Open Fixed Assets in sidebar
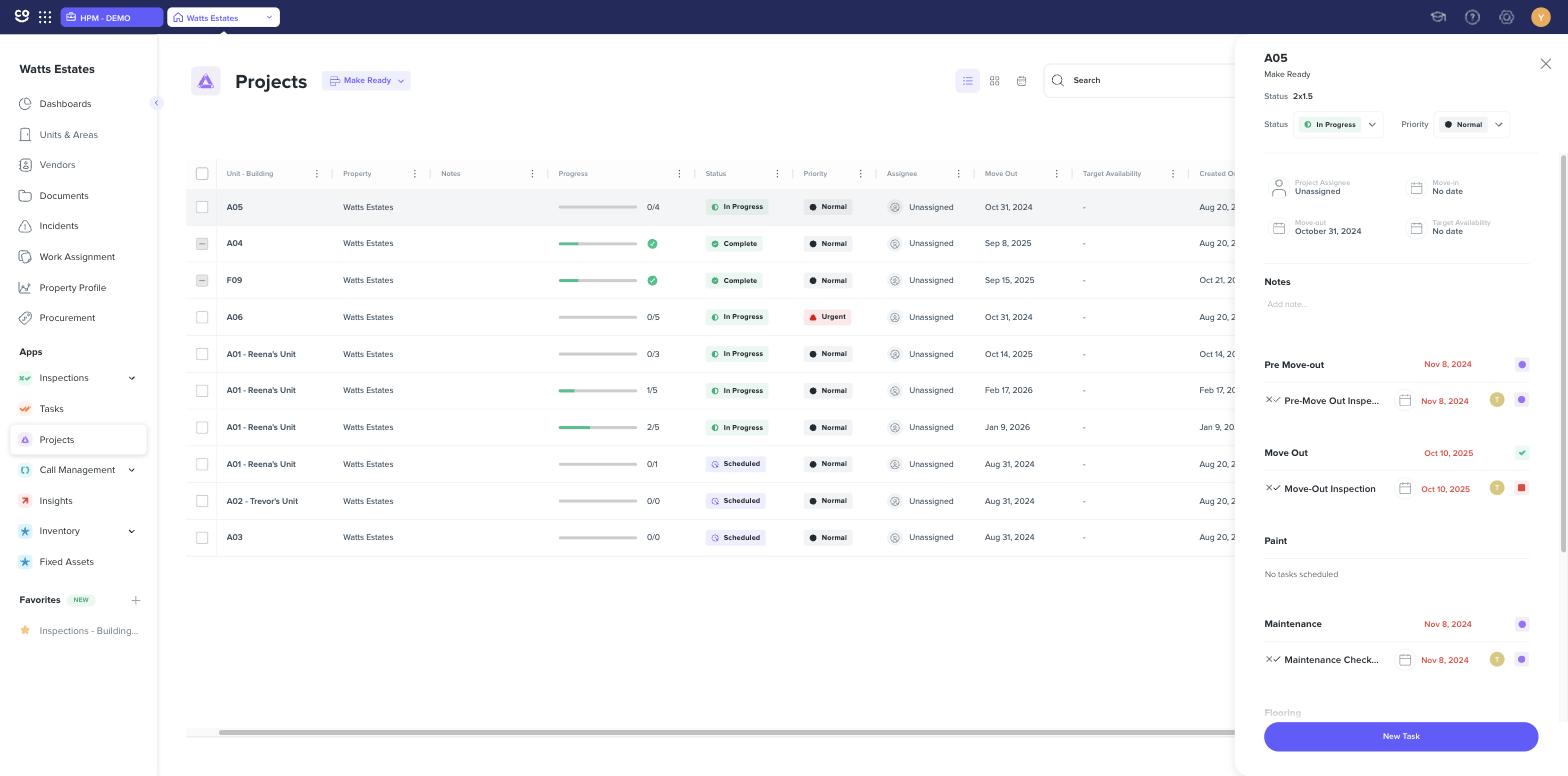 point(66,562)
